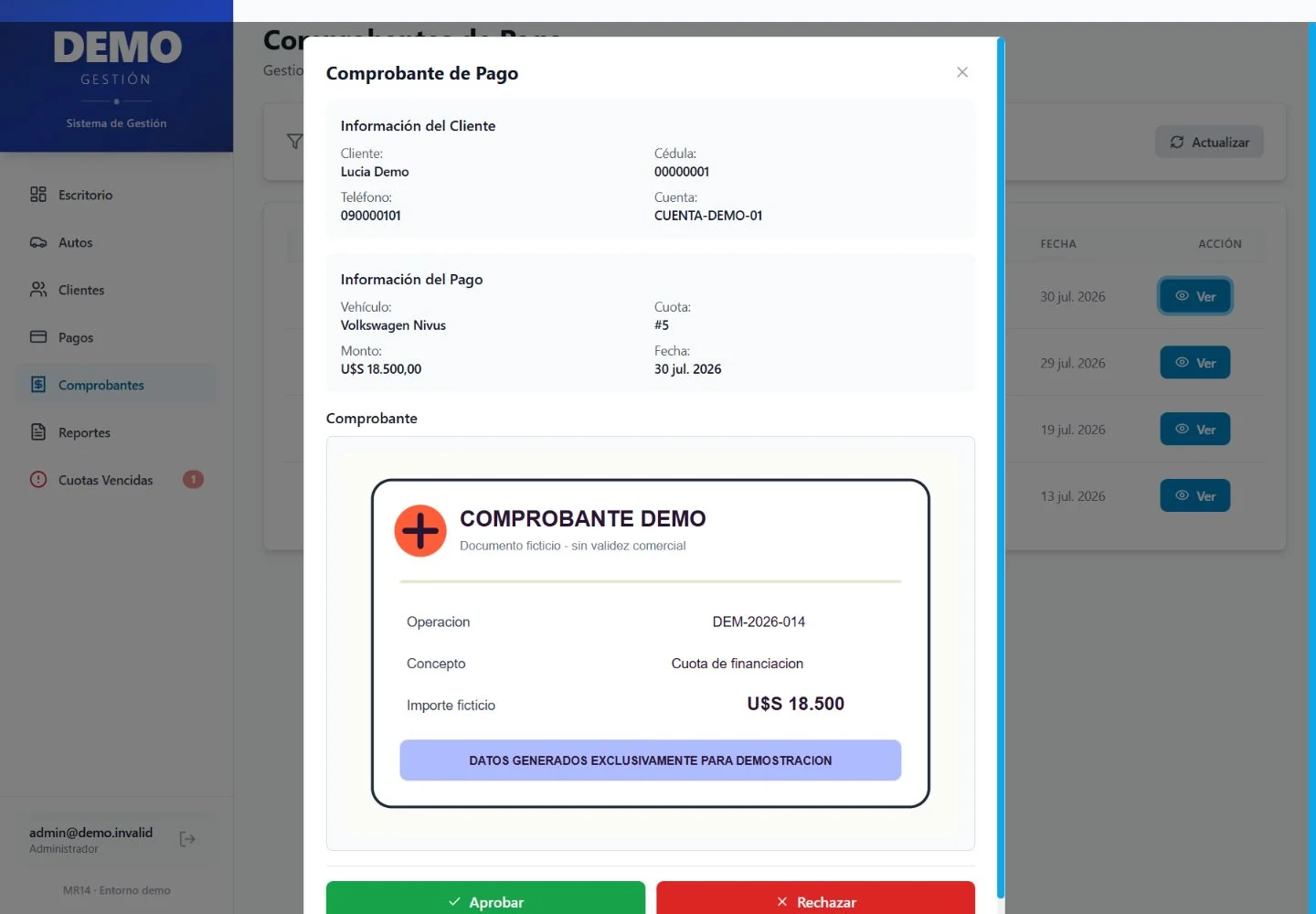Click the vehicle Volkswagen Nivus
Image resolution: width=1316 pixels, height=914 pixels.
[x=393, y=325]
